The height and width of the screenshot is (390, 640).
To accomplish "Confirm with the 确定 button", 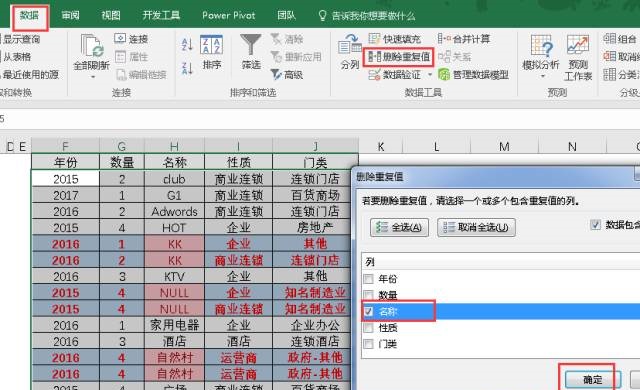I will [x=593, y=380].
